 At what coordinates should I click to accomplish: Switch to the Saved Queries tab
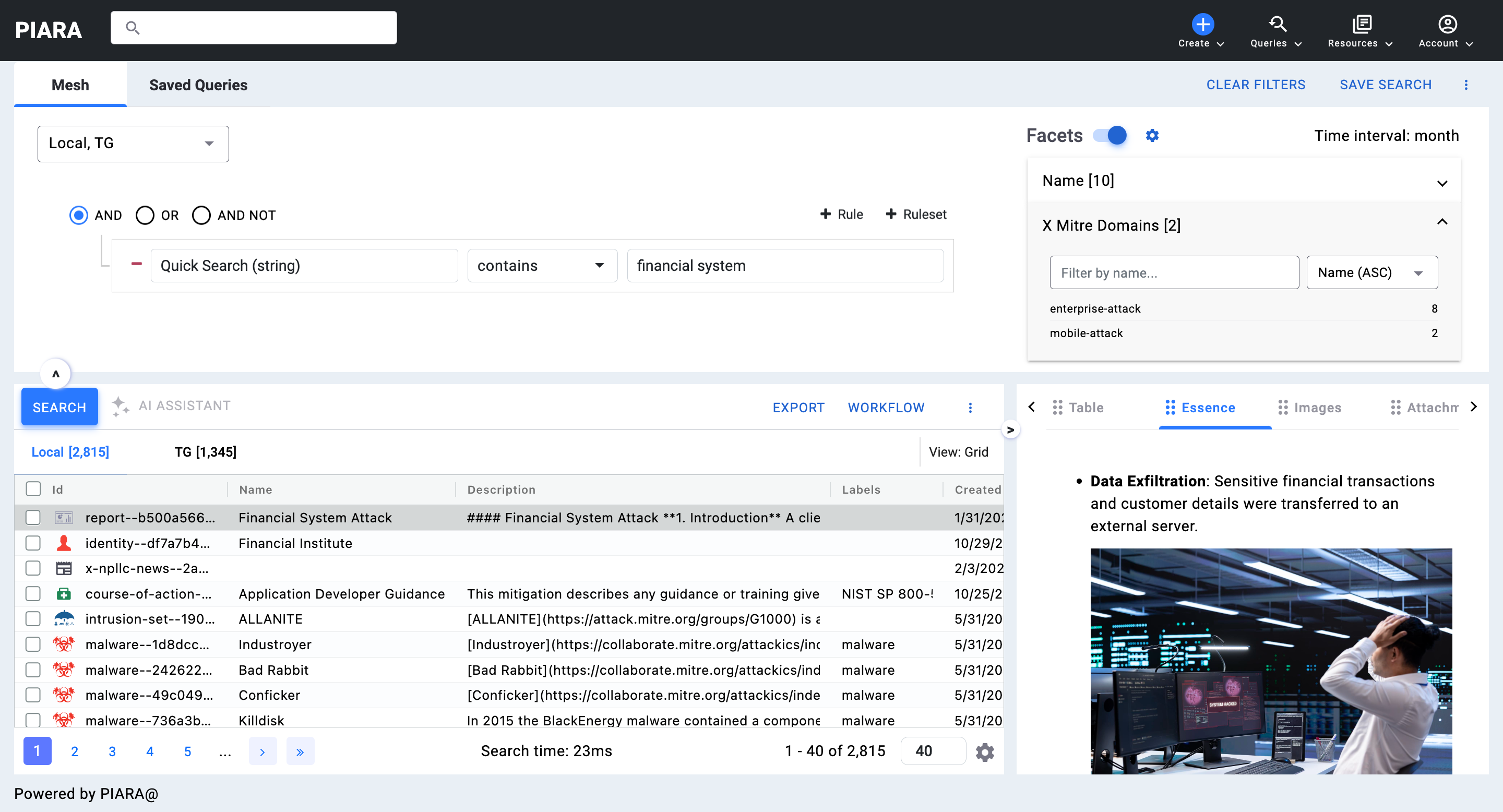coord(198,85)
